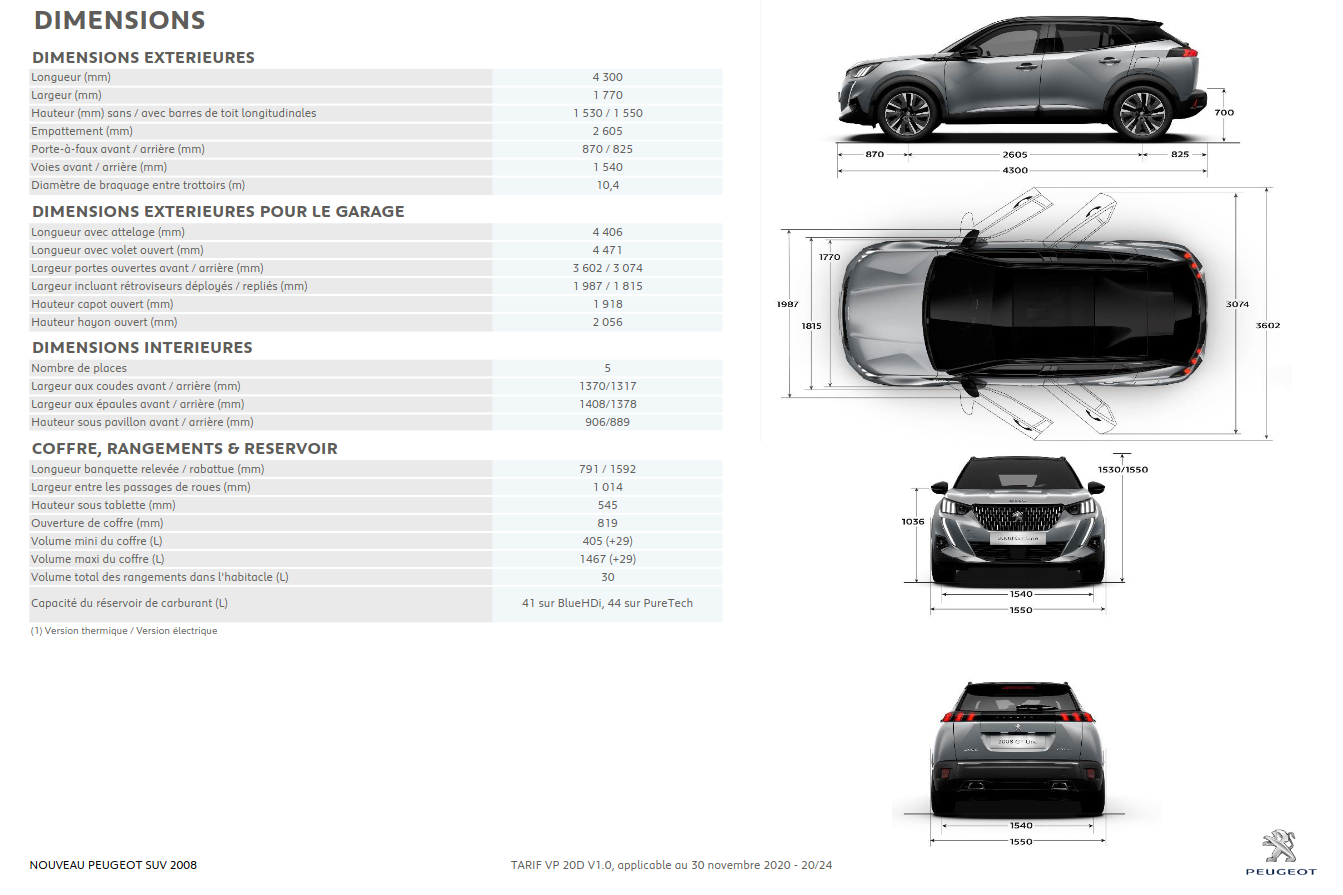The width and height of the screenshot is (1343, 895).
Task: Click the 700 dimension label on side view
Action: 1224,113
